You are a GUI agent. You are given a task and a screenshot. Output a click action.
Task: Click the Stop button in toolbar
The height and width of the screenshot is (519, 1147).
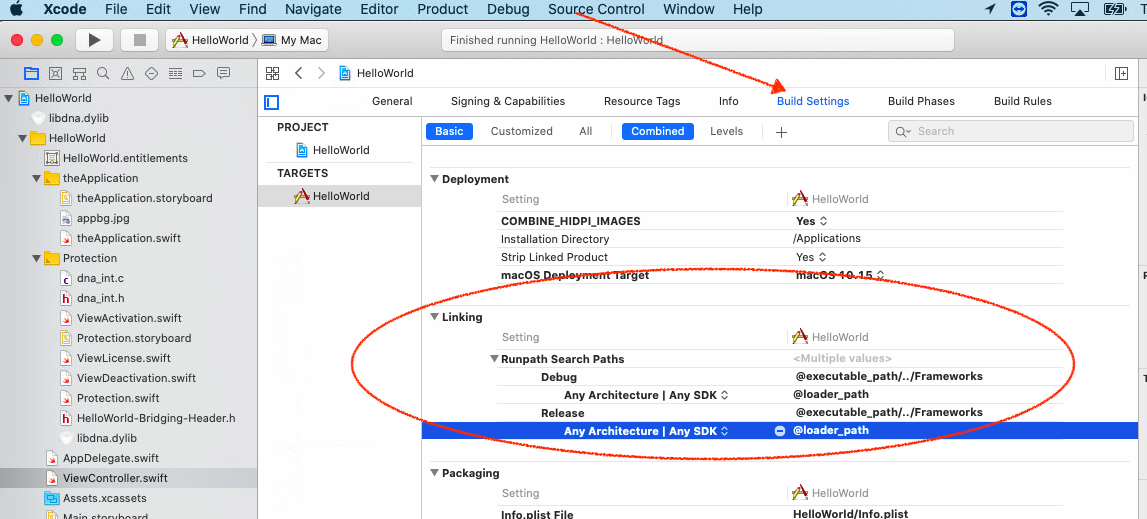click(x=139, y=40)
